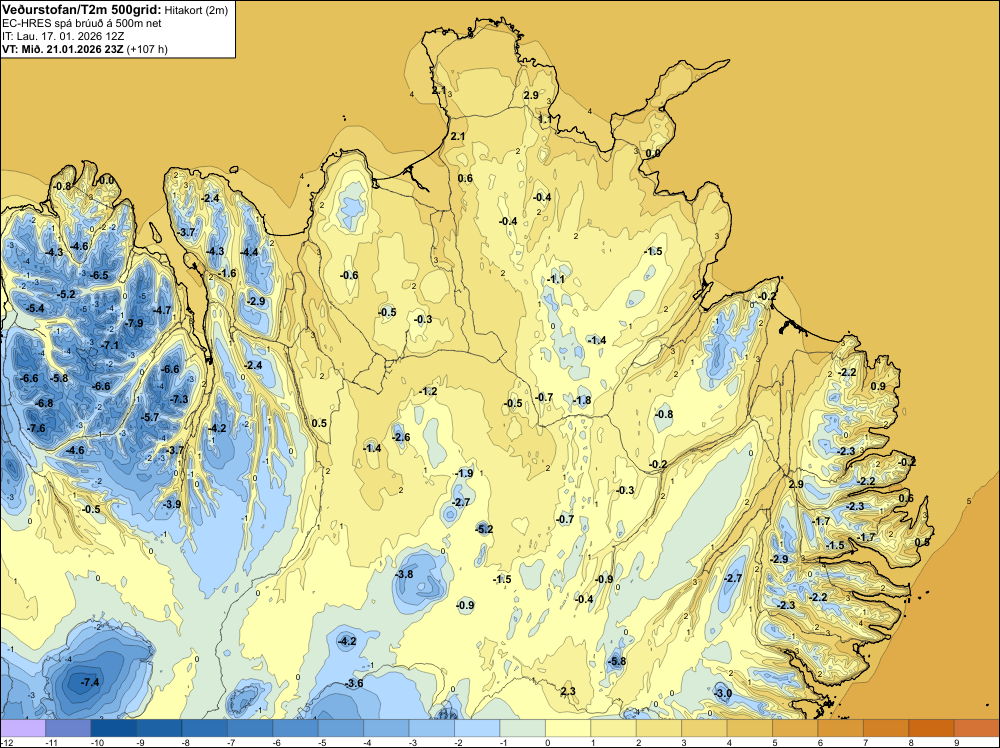Click the pale yellow legend swatch between 0 and 1
Viewport: 1000px width, 748px height.
tap(568, 728)
